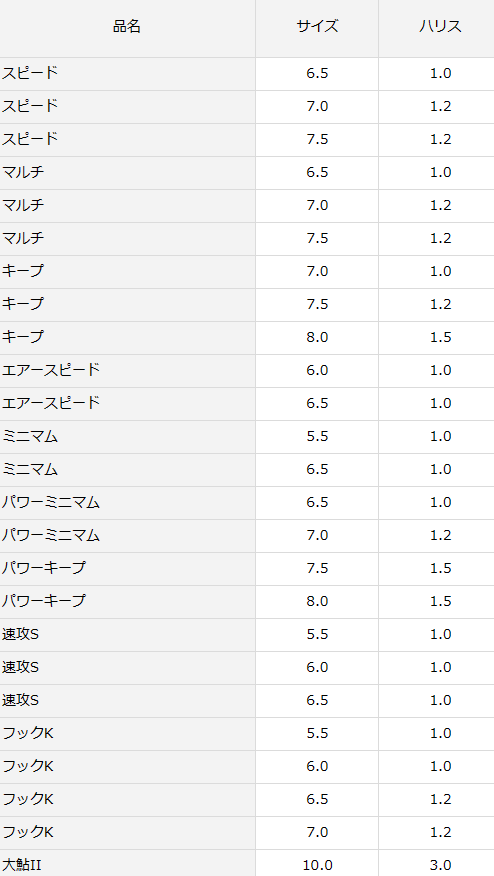
Task: Click size 7.5 in the third スピード row
Action: [x=317, y=140]
